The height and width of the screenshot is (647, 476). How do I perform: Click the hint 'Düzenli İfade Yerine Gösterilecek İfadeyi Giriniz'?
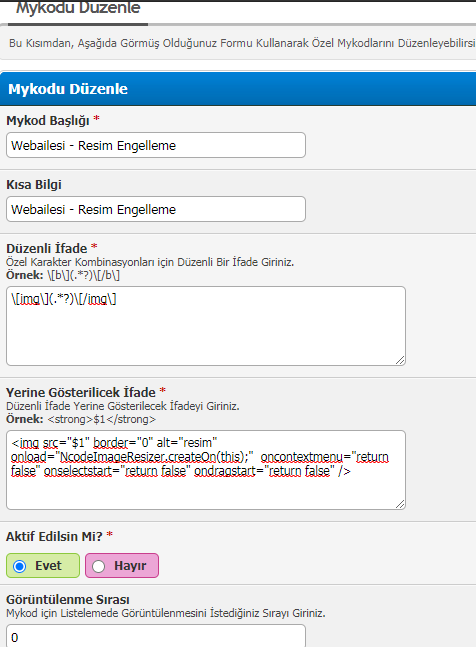pos(123,406)
